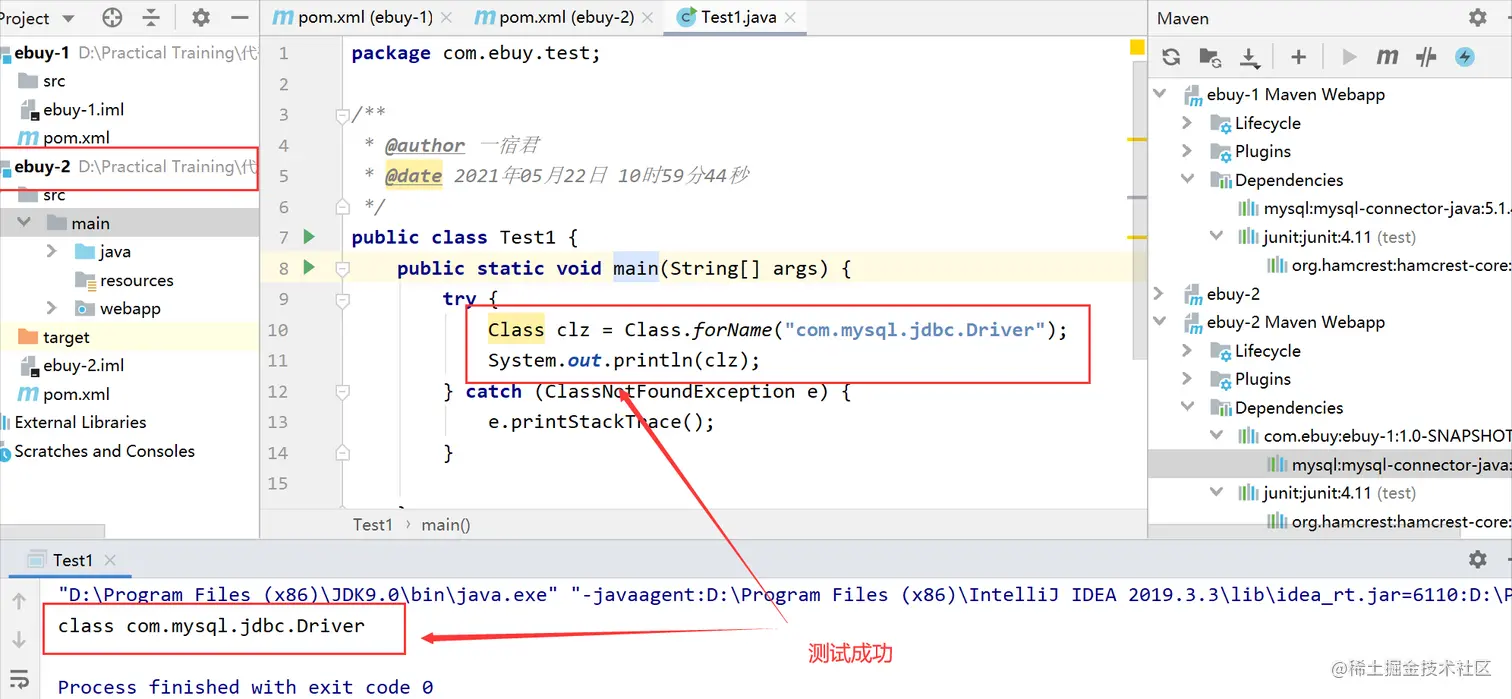The width and height of the screenshot is (1512, 699).
Task: Collapse all in Project panel
Action: [151, 18]
